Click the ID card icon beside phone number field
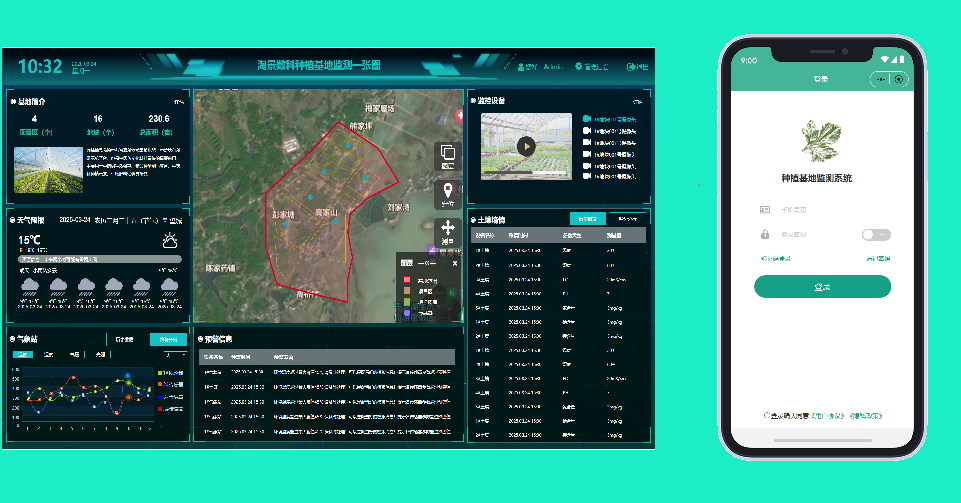The width and height of the screenshot is (961, 503). click(765, 210)
